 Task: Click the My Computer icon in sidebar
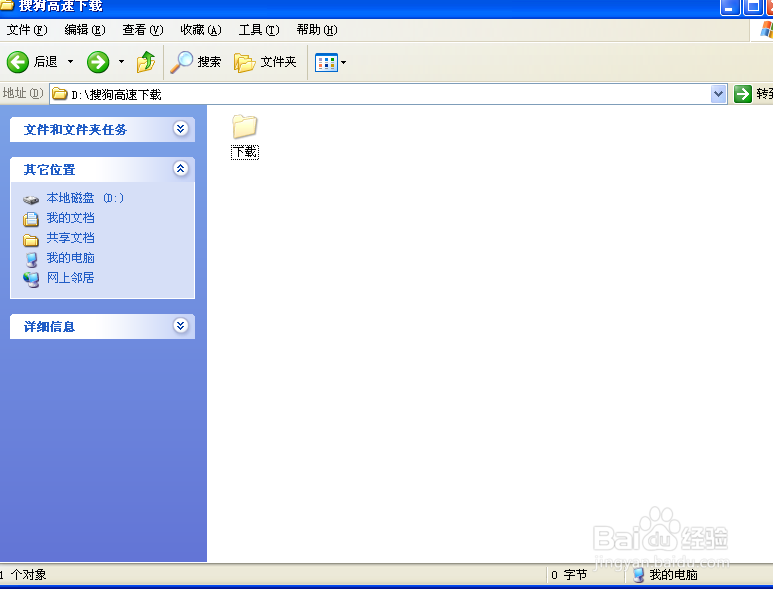(x=31, y=260)
